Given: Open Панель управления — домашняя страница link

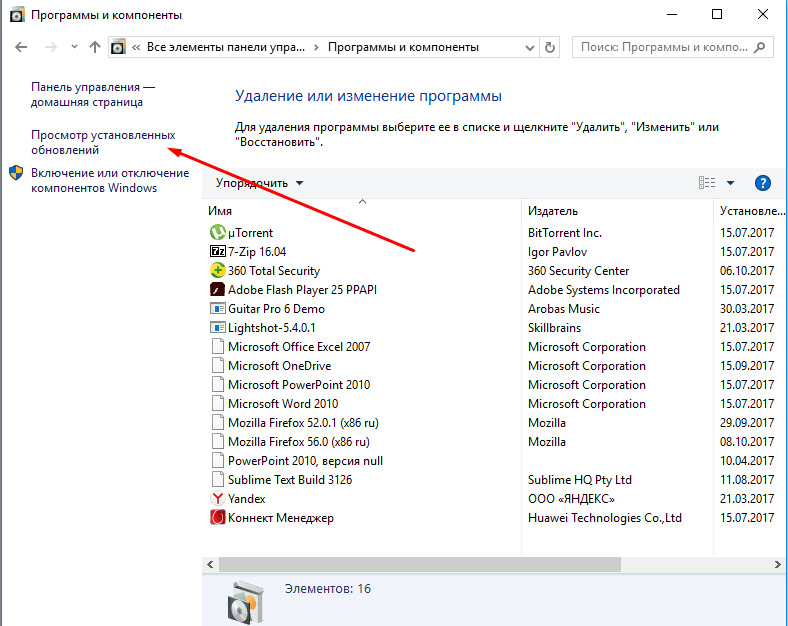Looking at the screenshot, I should pyautogui.click(x=93, y=94).
